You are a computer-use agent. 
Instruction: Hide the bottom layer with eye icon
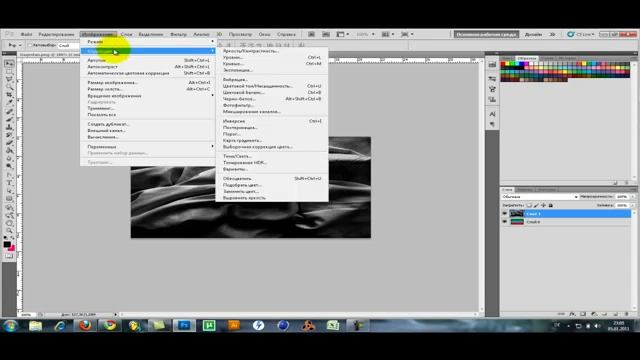tap(504, 222)
